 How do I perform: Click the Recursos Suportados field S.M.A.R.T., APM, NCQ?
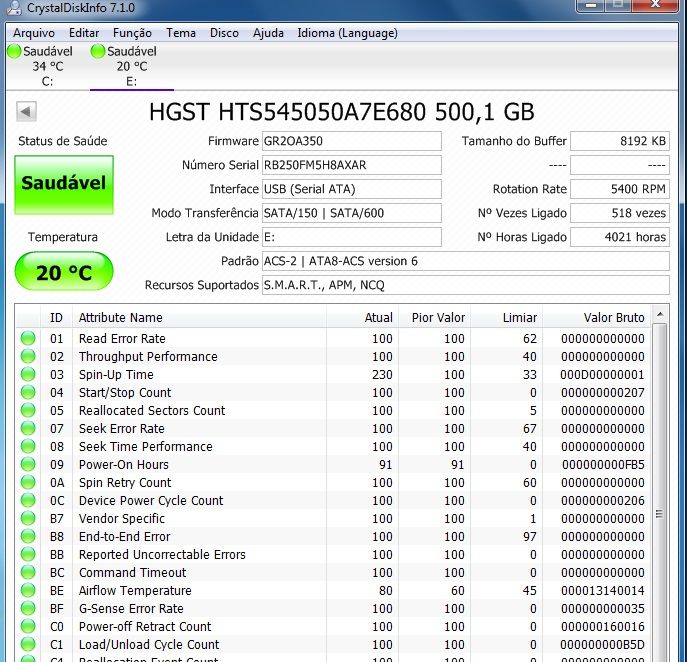coord(466,285)
